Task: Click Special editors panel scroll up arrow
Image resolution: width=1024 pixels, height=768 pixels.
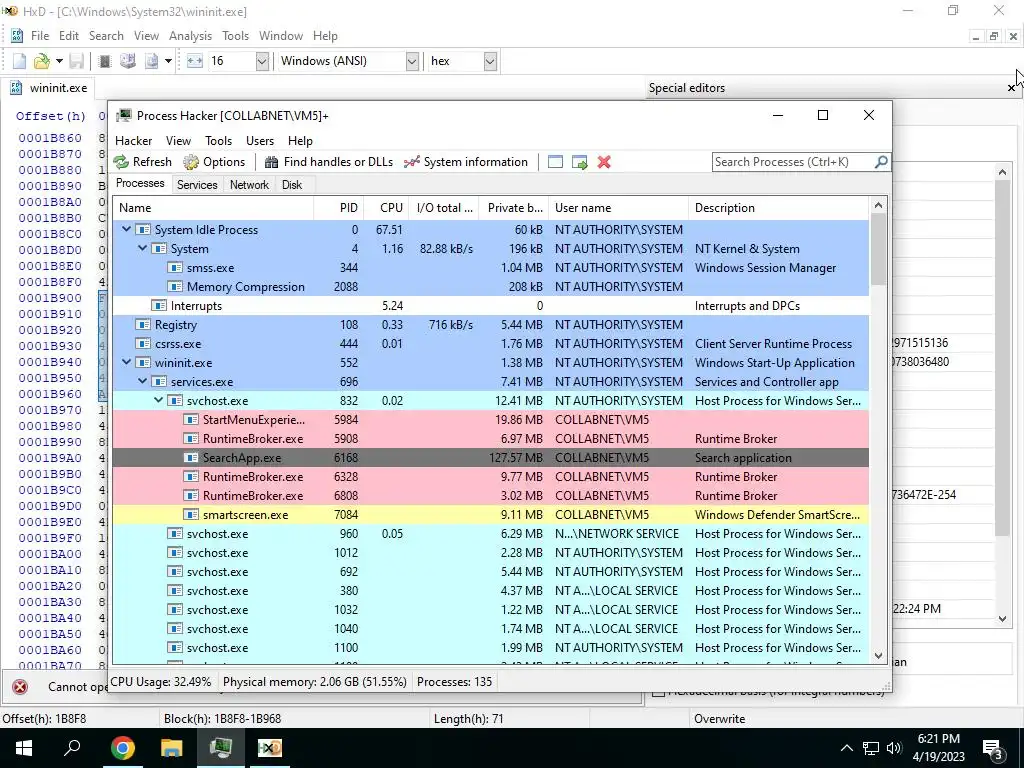Action: pyautogui.click(x=1002, y=172)
